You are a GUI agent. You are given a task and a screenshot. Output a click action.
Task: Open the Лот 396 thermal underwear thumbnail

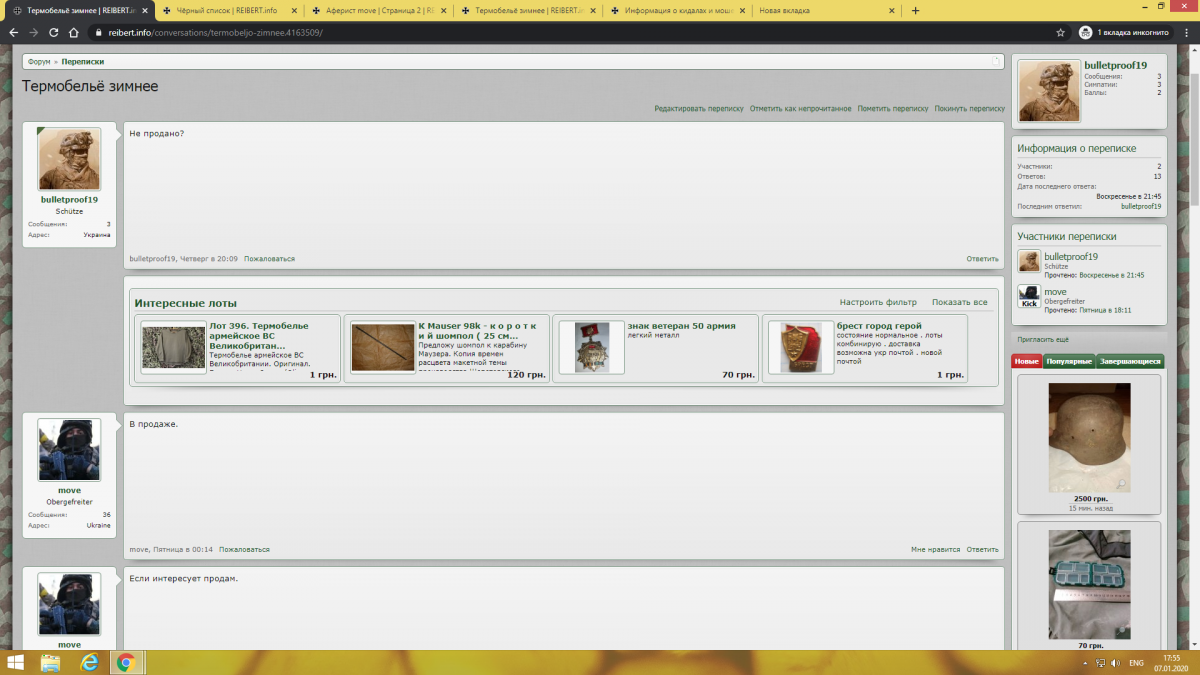[x=174, y=348]
